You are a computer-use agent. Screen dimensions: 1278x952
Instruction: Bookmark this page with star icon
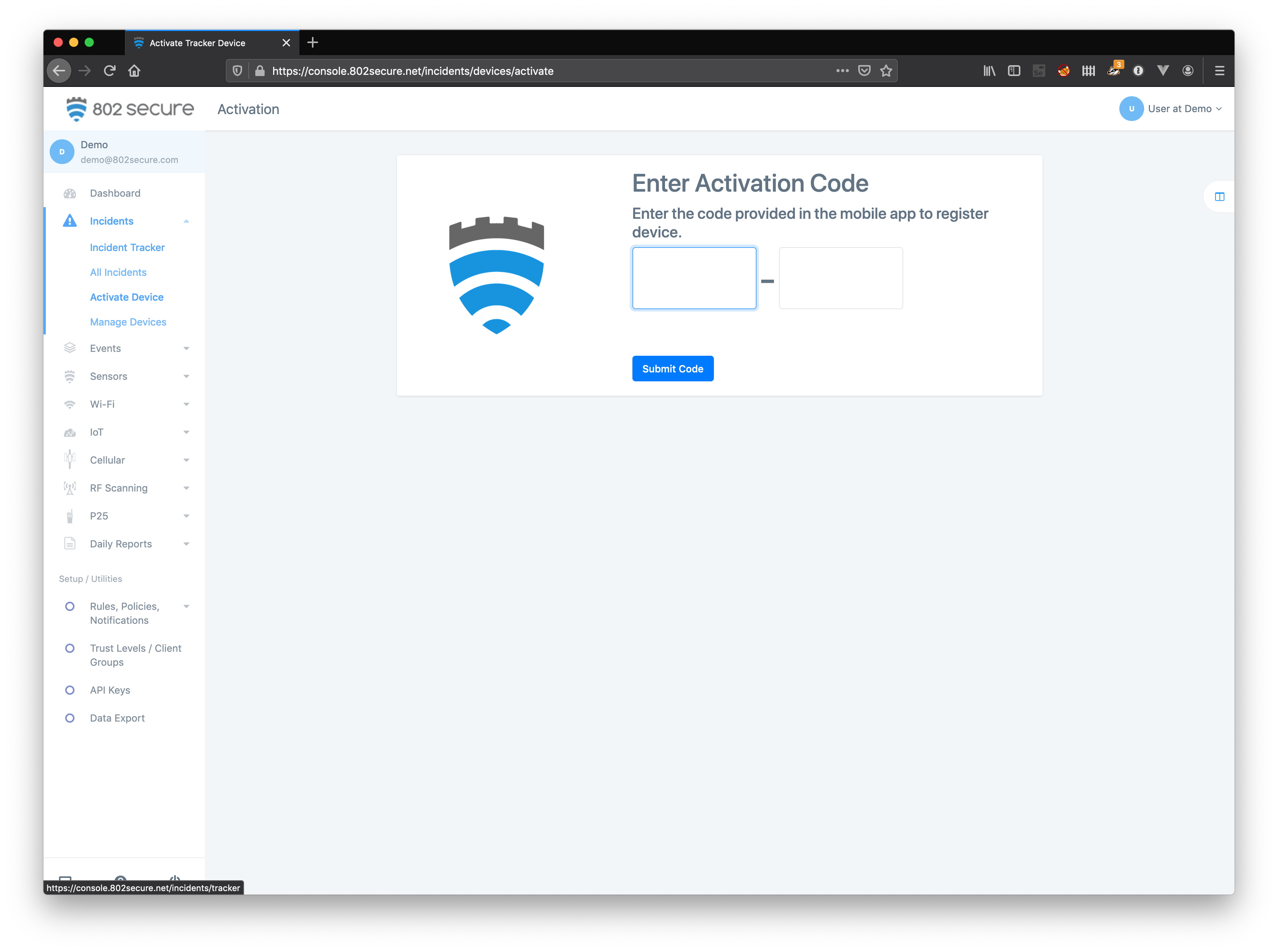click(886, 71)
